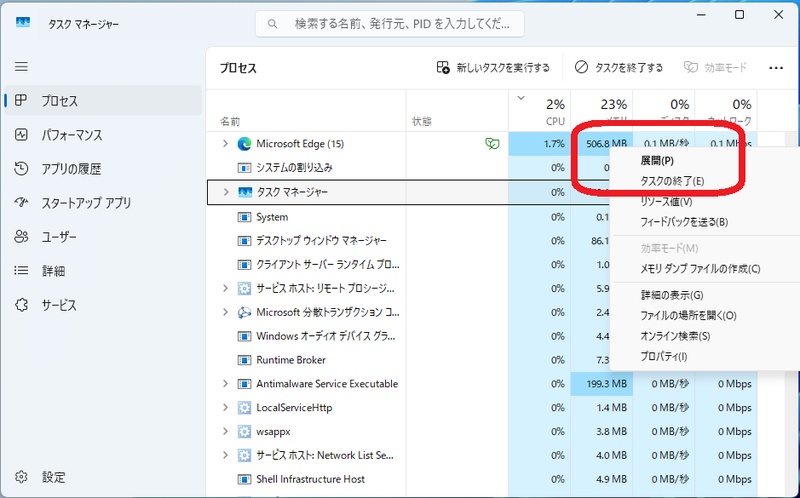This screenshot has width=800, height=498.
Task: Expand サービス ホスト: Network List row
Action: tap(225, 455)
